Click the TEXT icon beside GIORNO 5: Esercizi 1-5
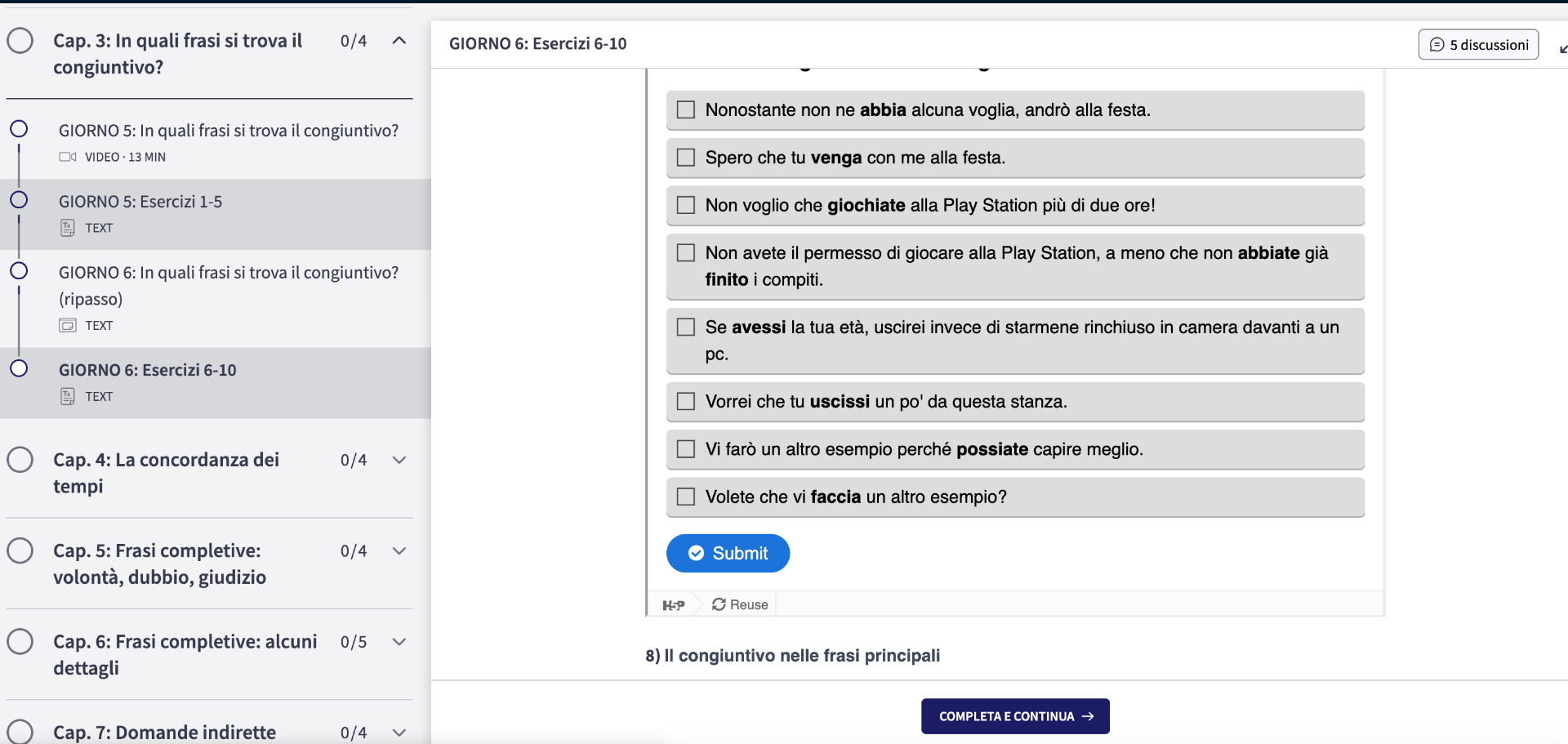1568x744 pixels. (x=66, y=227)
